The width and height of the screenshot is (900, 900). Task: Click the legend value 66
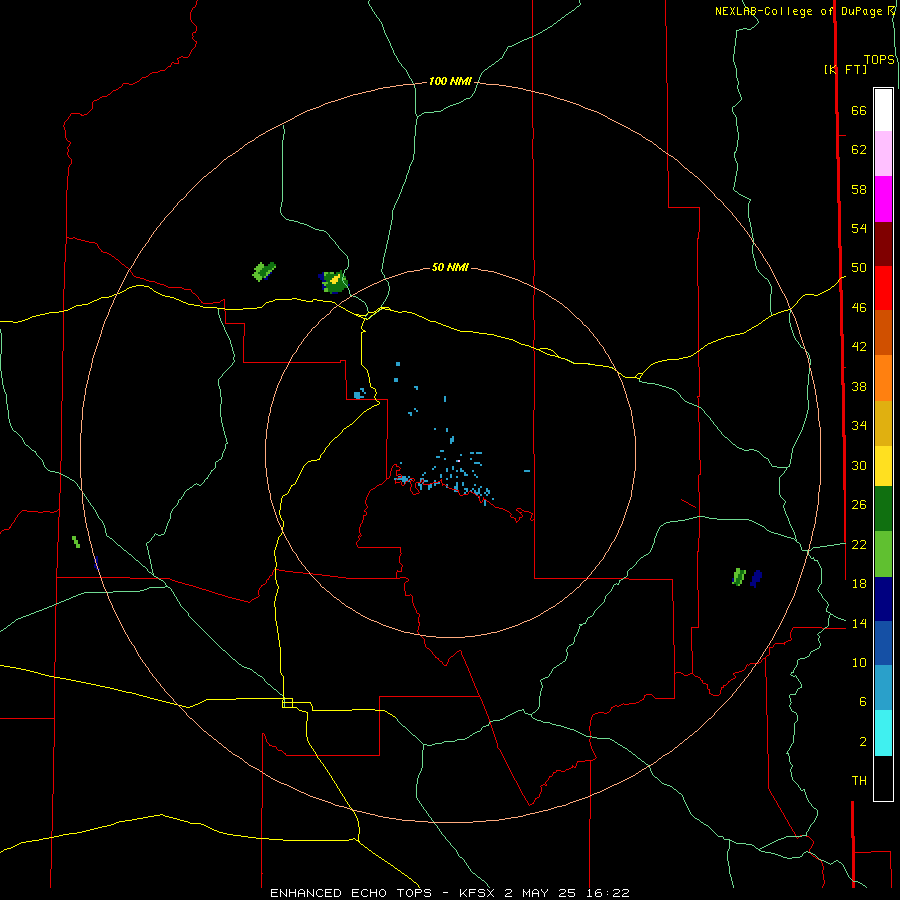click(x=859, y=111)
